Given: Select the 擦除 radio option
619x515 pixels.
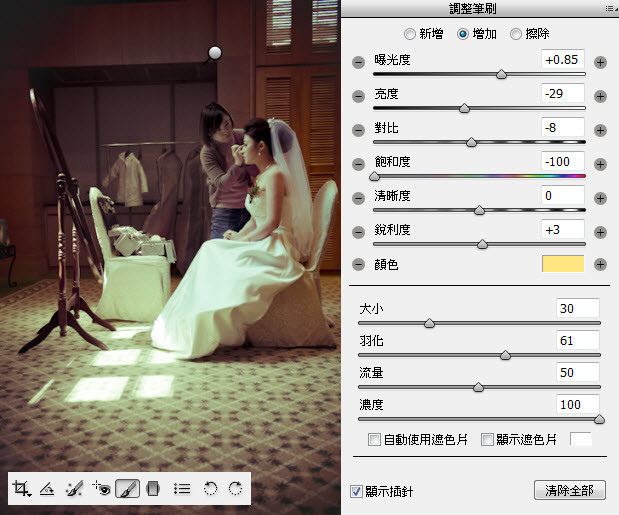Looking at the screenshot, I should 516,34.
